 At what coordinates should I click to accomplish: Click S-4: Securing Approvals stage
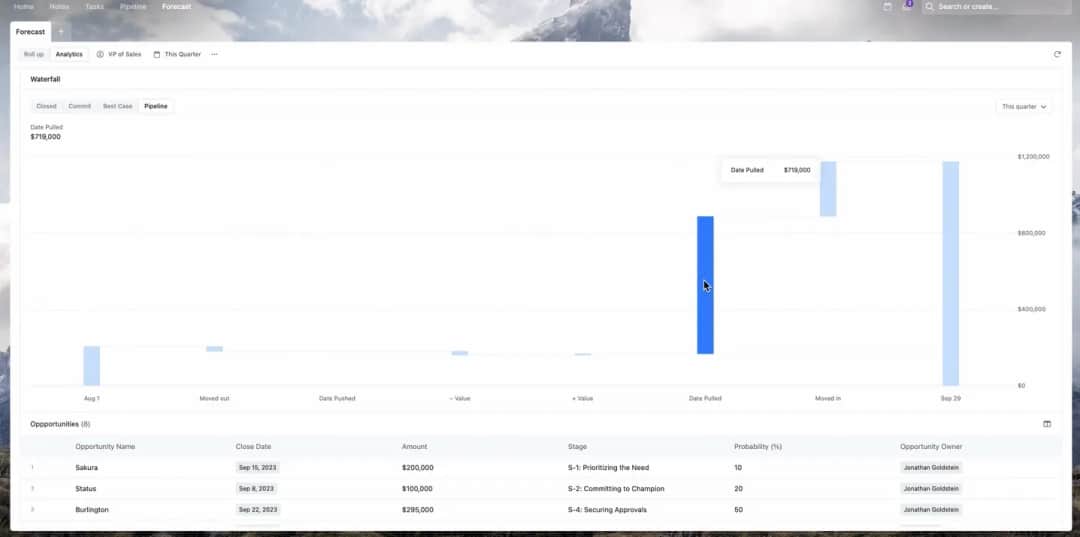coord(607,510)
